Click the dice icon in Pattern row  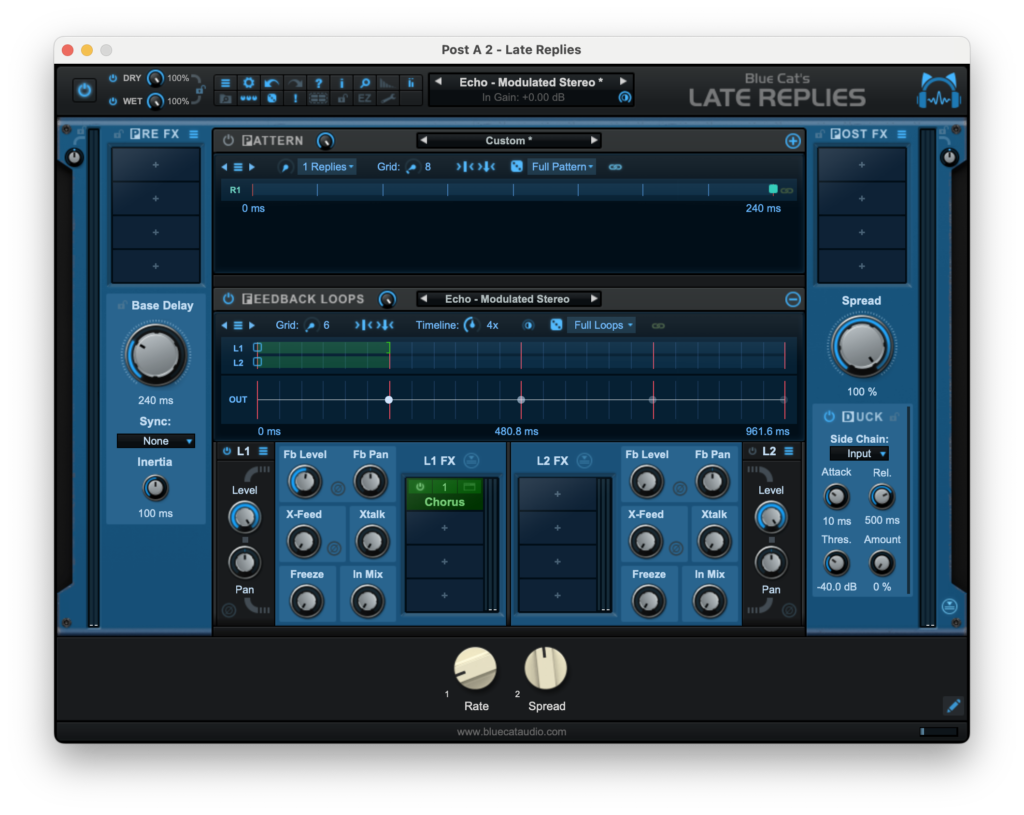point(517,167)
